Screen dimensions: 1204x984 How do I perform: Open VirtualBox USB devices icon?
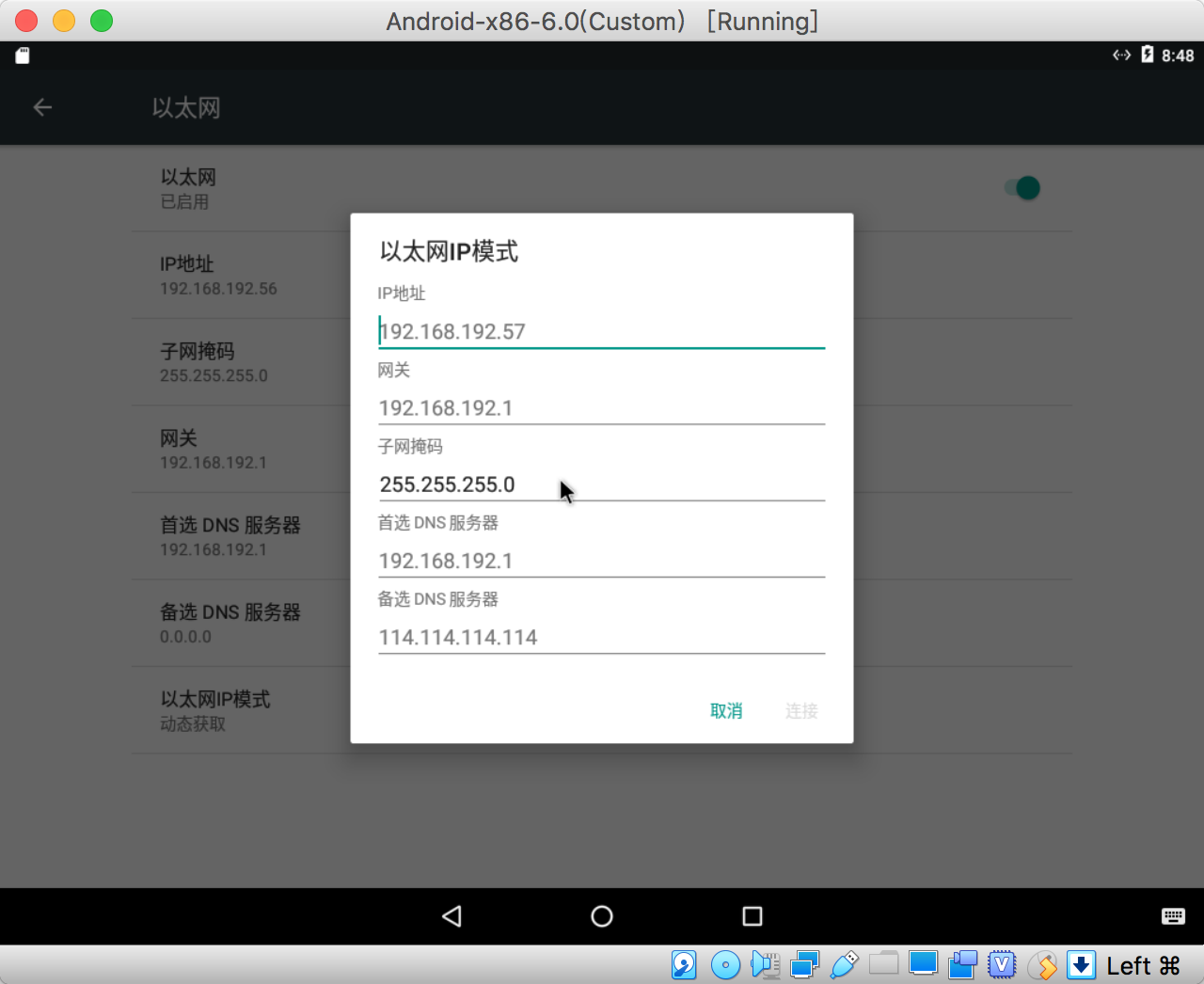tap(845, 965)
